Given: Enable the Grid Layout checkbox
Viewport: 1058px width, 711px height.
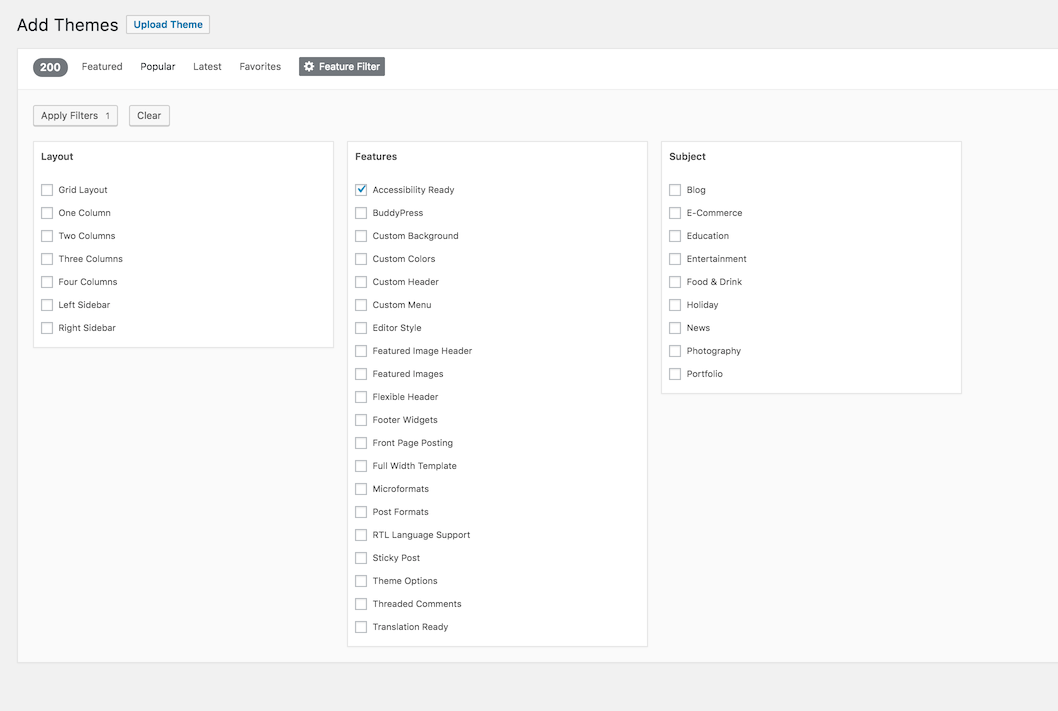Looking at the screenshot, I should coord(47,190).
